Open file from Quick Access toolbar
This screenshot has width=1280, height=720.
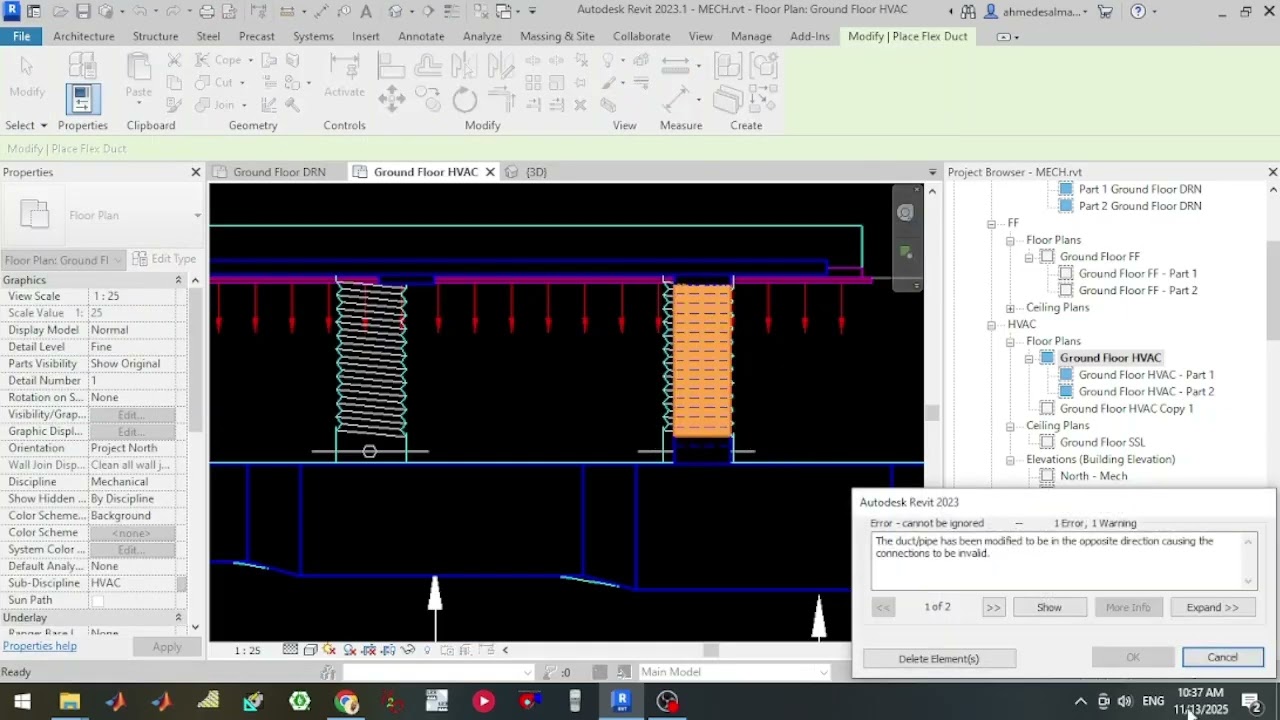(60, 11)
